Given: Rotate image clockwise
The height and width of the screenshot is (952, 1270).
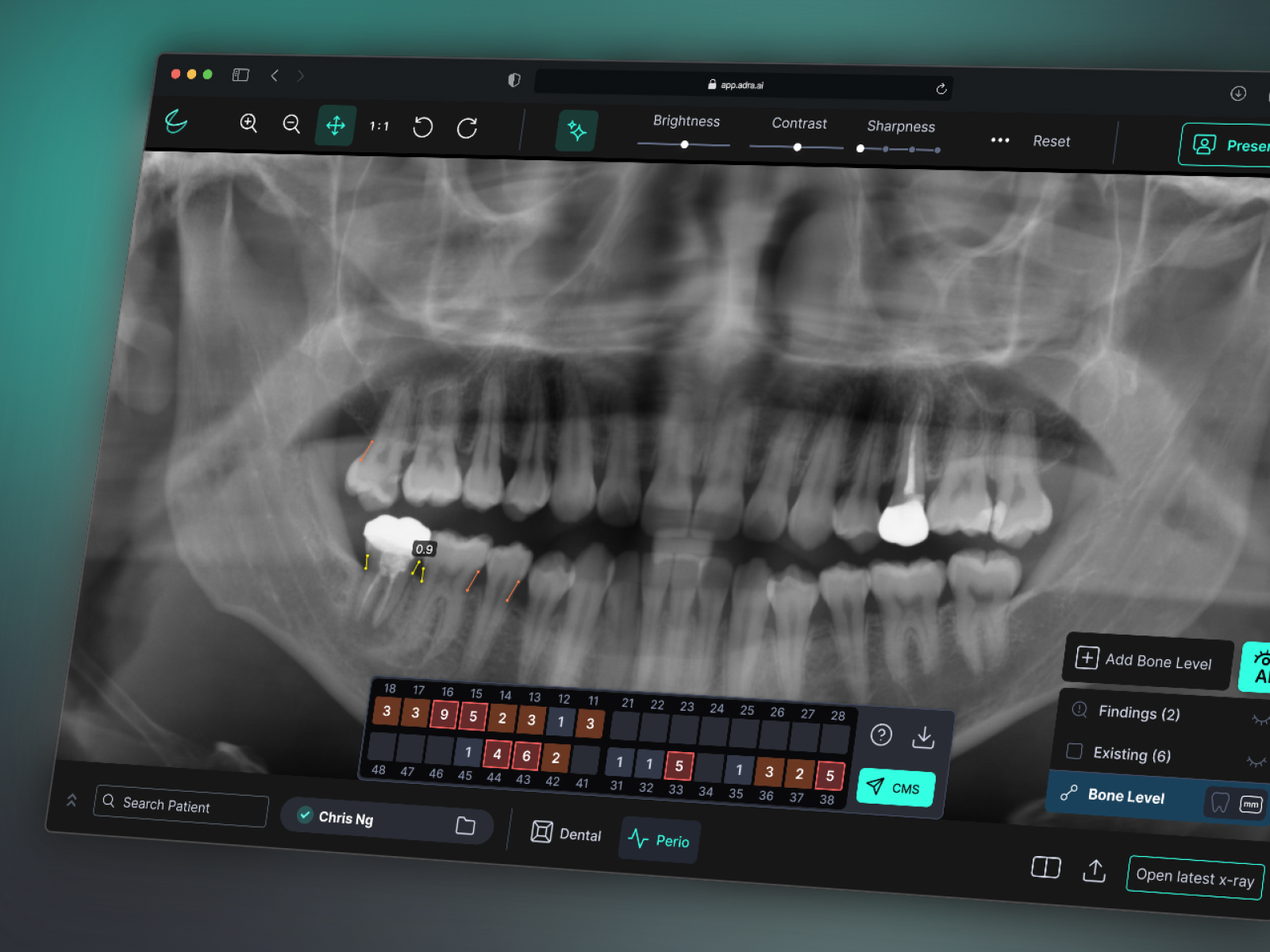Looking at the screenshot, I should point(468,128).
